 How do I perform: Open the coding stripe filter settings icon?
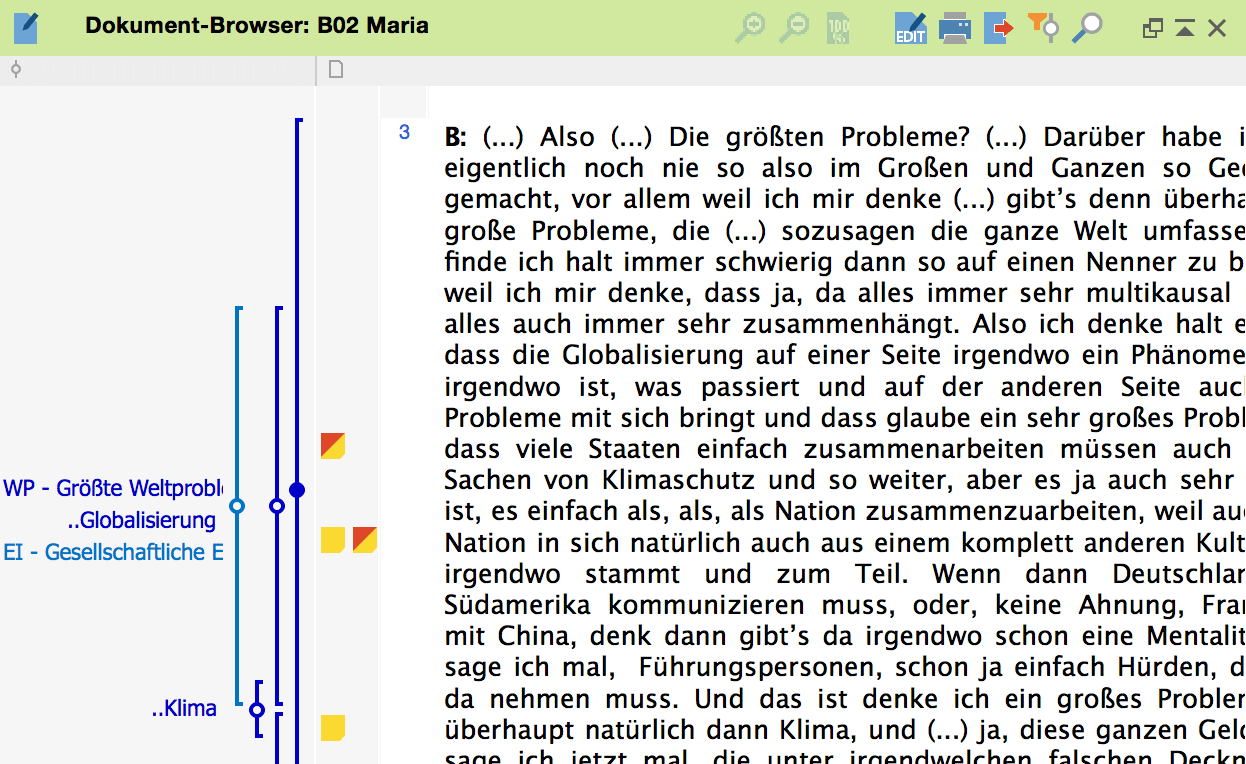1043,27
